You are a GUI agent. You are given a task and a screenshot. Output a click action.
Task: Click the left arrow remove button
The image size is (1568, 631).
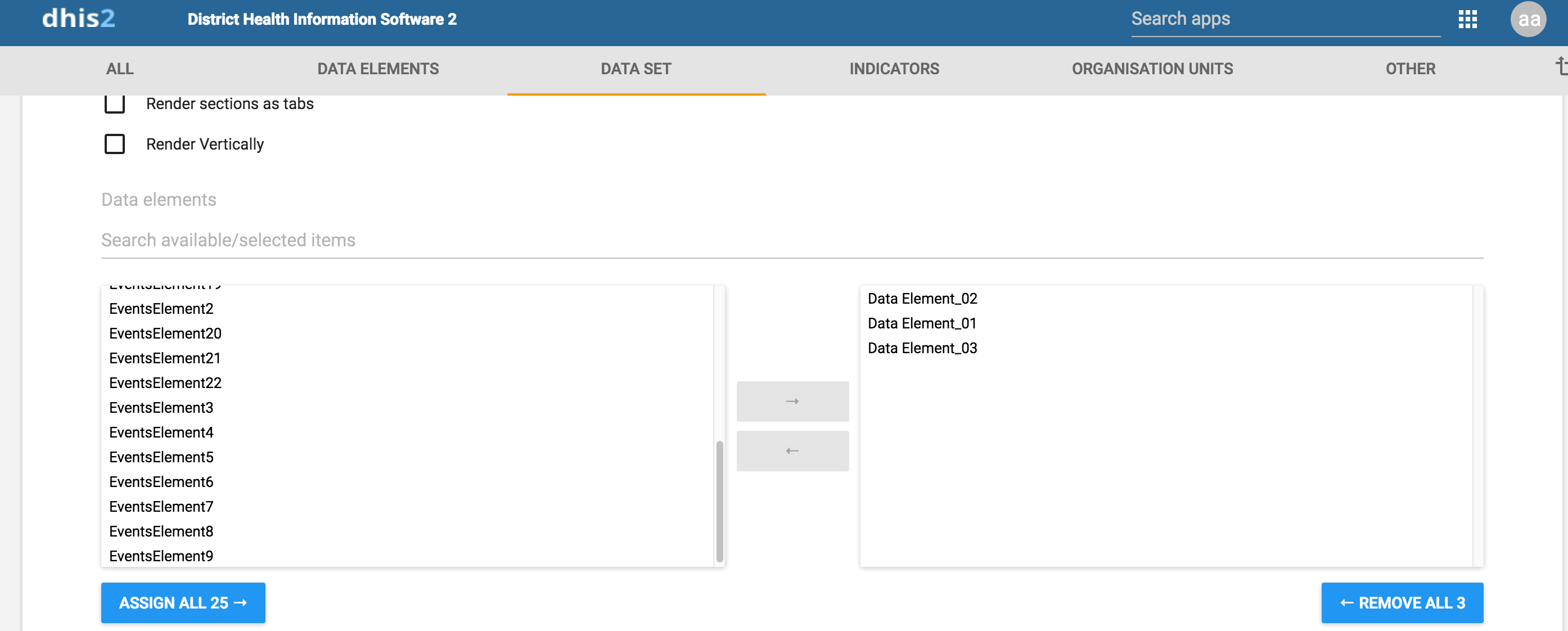pos(792,451)
